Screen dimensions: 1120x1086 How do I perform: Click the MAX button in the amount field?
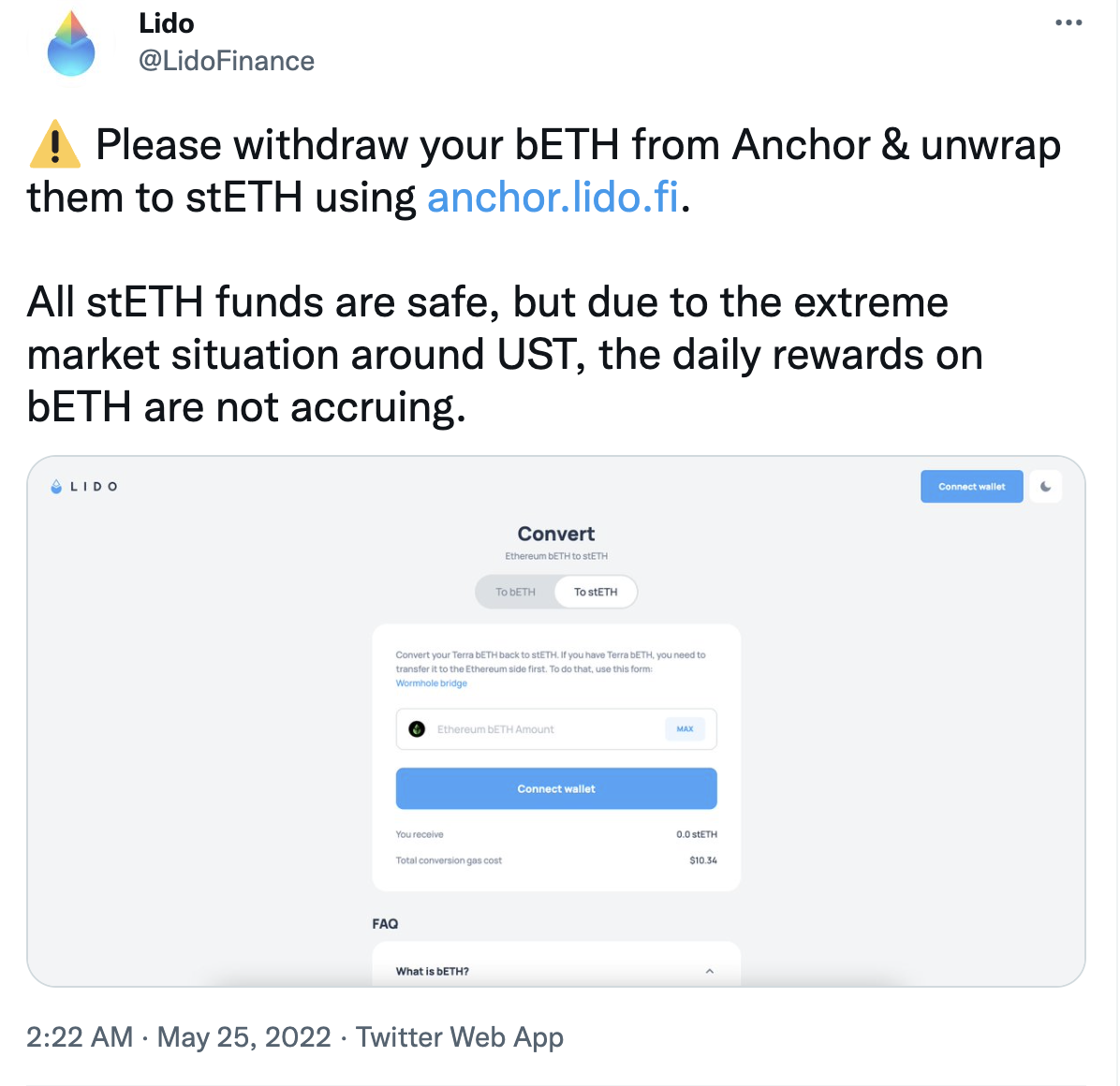[685, 729]
